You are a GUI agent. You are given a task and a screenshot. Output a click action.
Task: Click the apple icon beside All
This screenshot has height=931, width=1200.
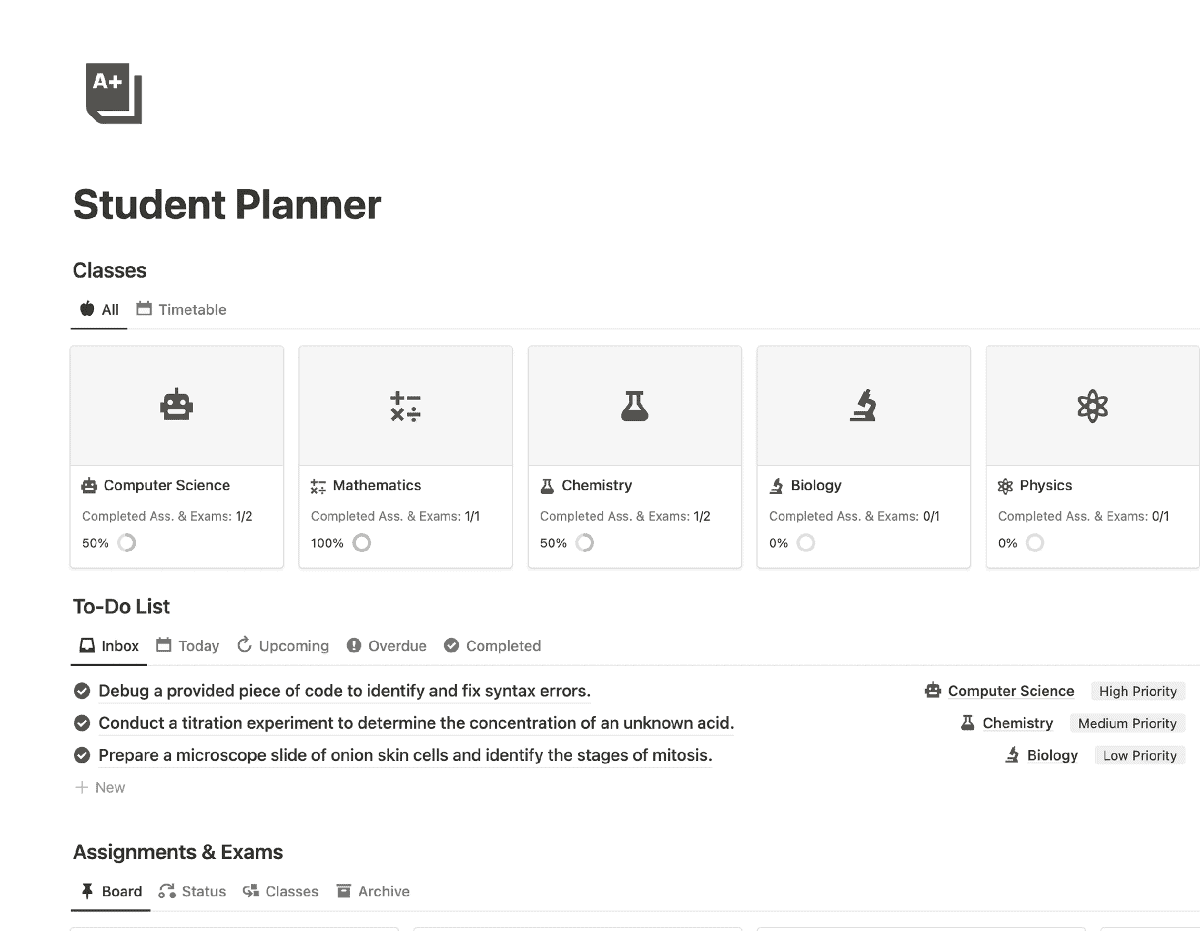pos(86,309)
